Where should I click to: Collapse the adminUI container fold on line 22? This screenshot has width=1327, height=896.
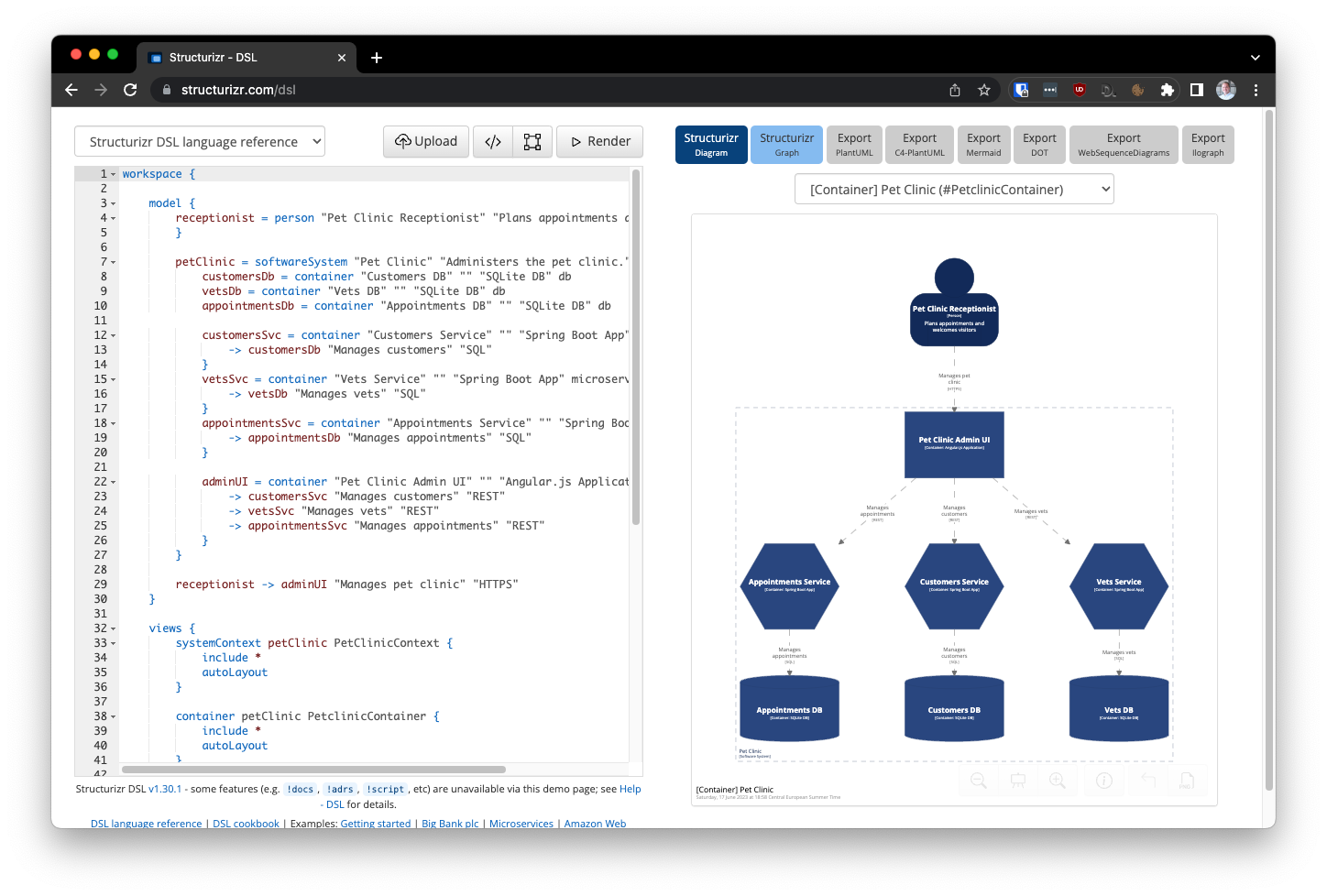[x=114, y=482]
